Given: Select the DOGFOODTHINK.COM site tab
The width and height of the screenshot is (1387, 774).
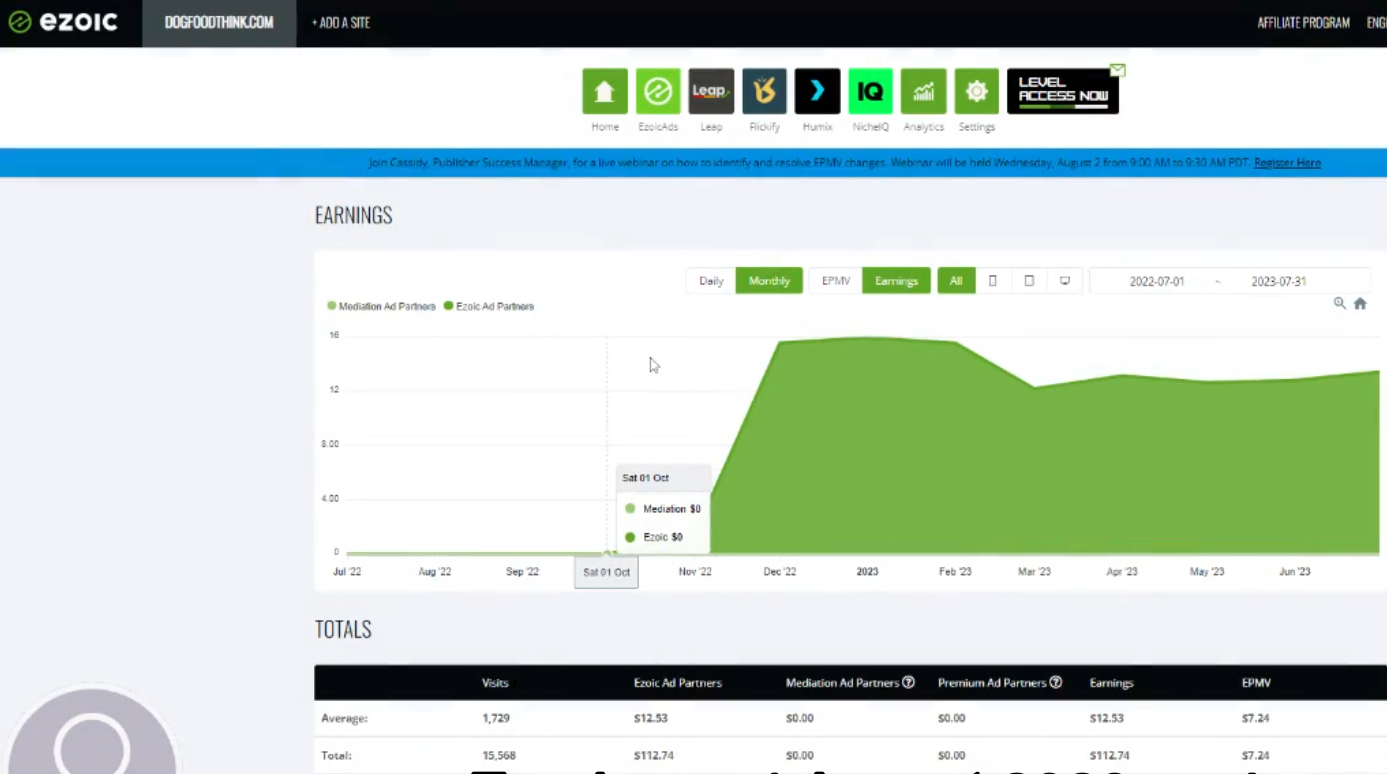Looking at the screenshot, I should click(x=219, y=23).
